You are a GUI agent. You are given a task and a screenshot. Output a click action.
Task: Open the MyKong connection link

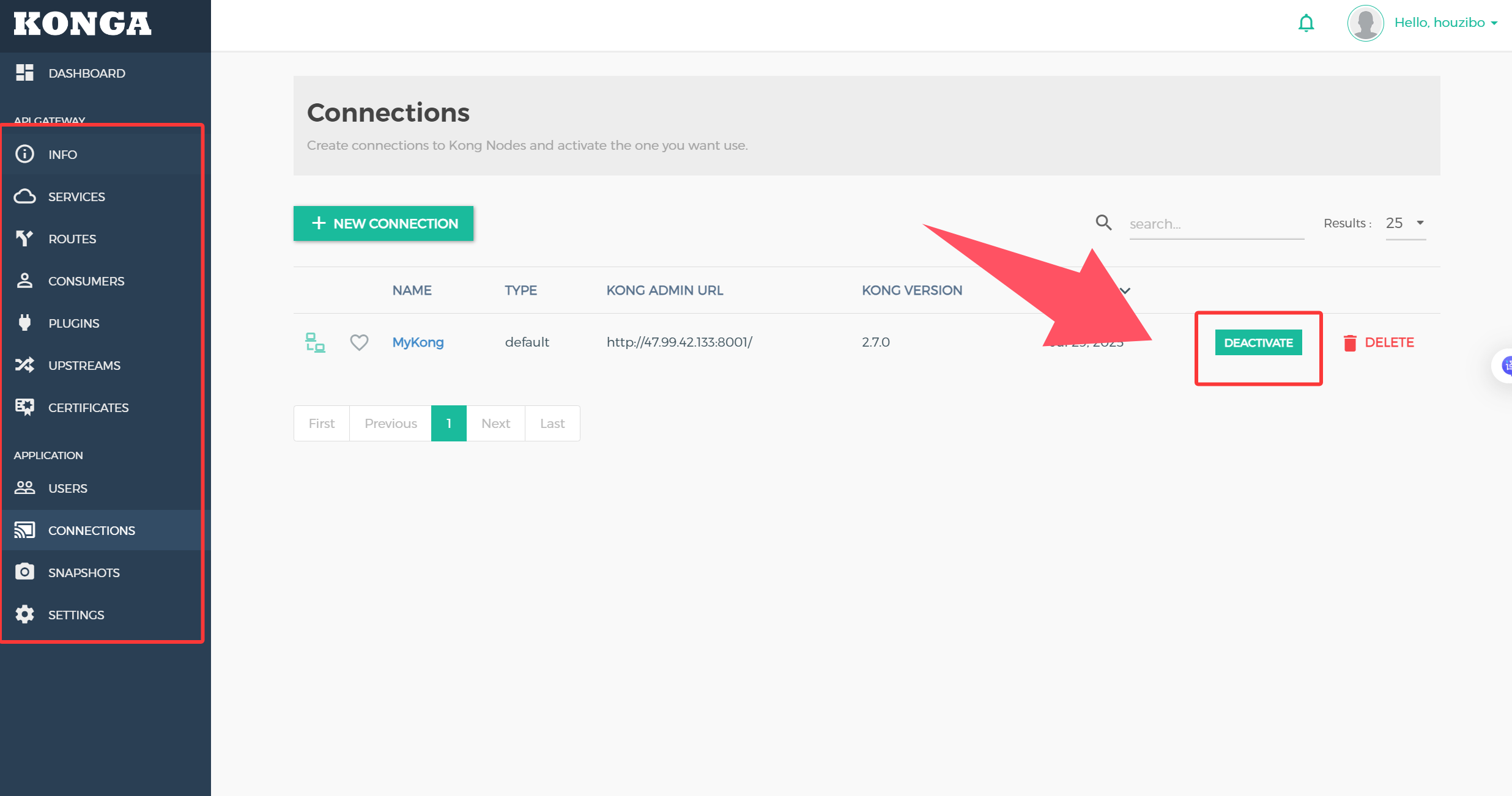pyautogui.click(x=418, y=342)
